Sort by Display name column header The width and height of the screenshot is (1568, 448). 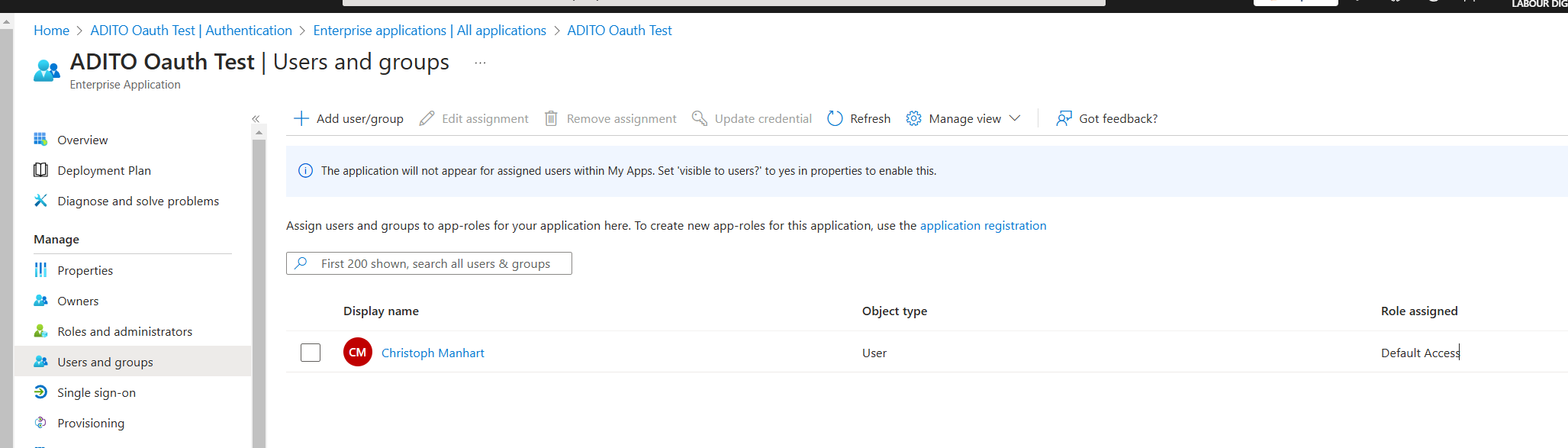click(381, 311)
